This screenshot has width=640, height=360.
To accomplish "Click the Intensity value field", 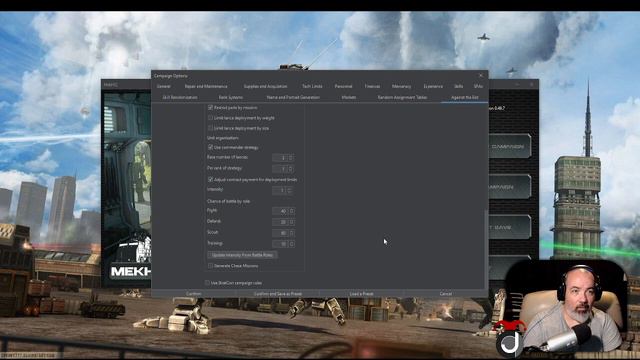I will [279, 190].
